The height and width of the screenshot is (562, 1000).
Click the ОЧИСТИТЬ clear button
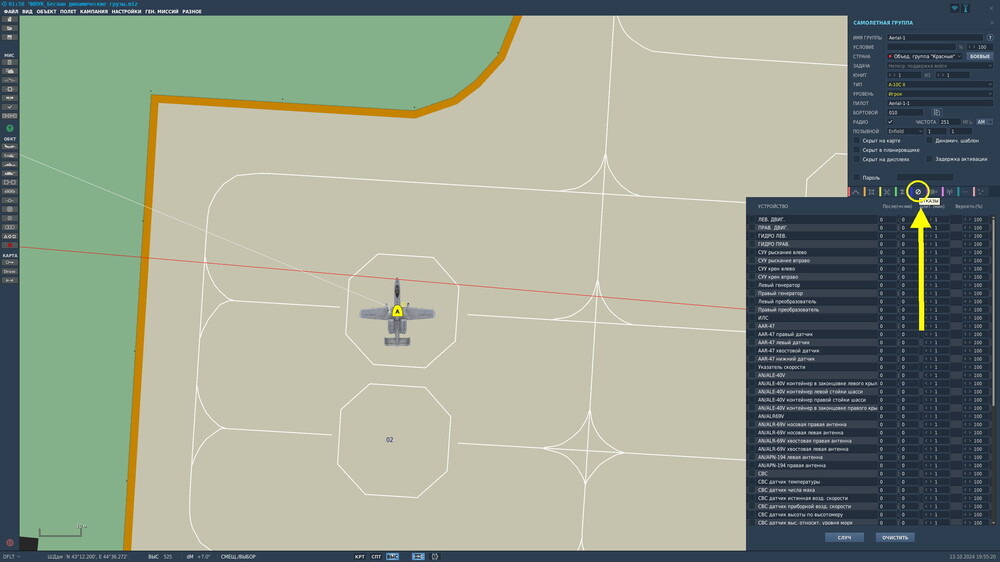(x=895, y=538)
